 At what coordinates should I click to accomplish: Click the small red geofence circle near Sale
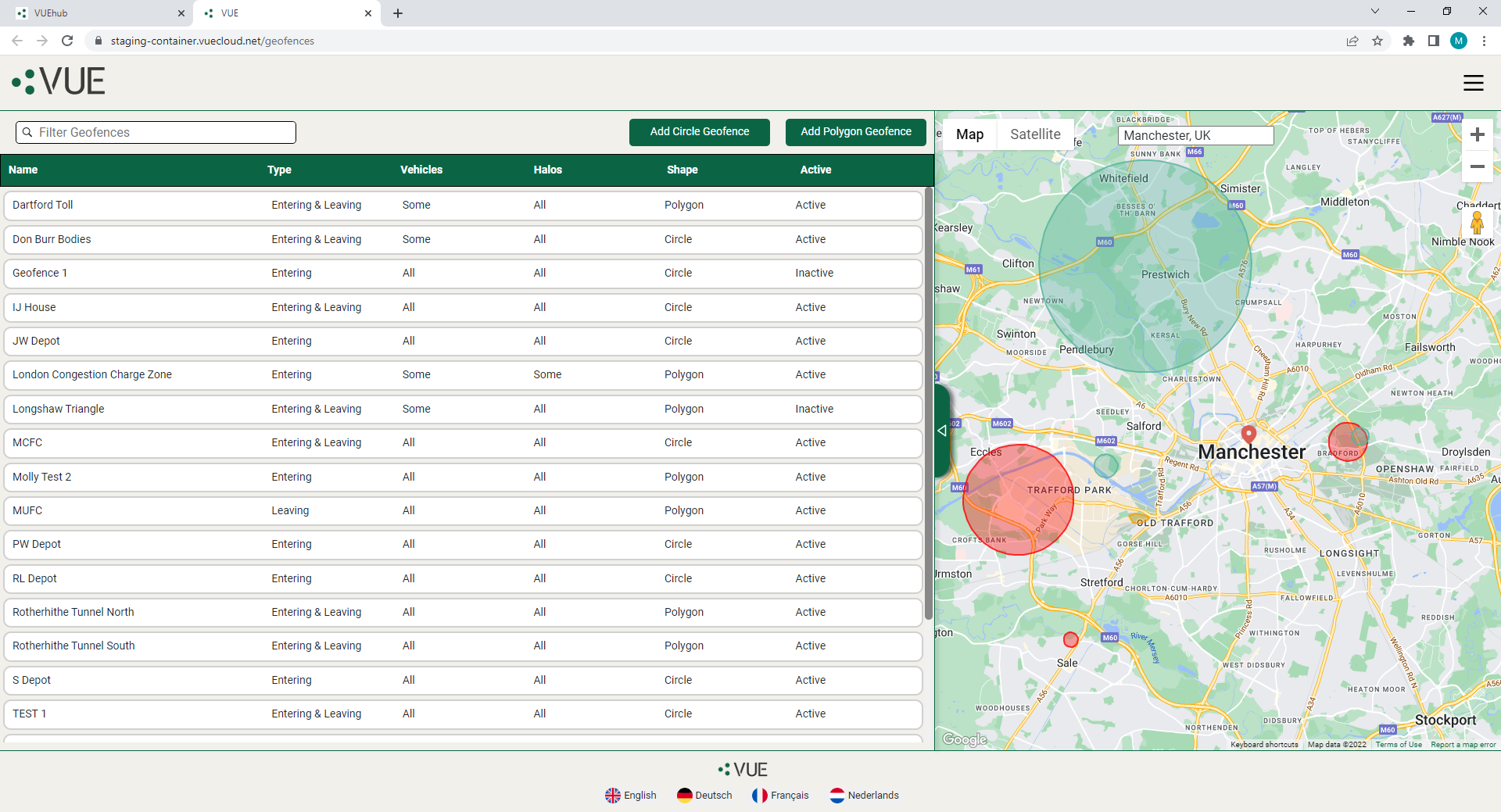click(x=1071, y=640)
